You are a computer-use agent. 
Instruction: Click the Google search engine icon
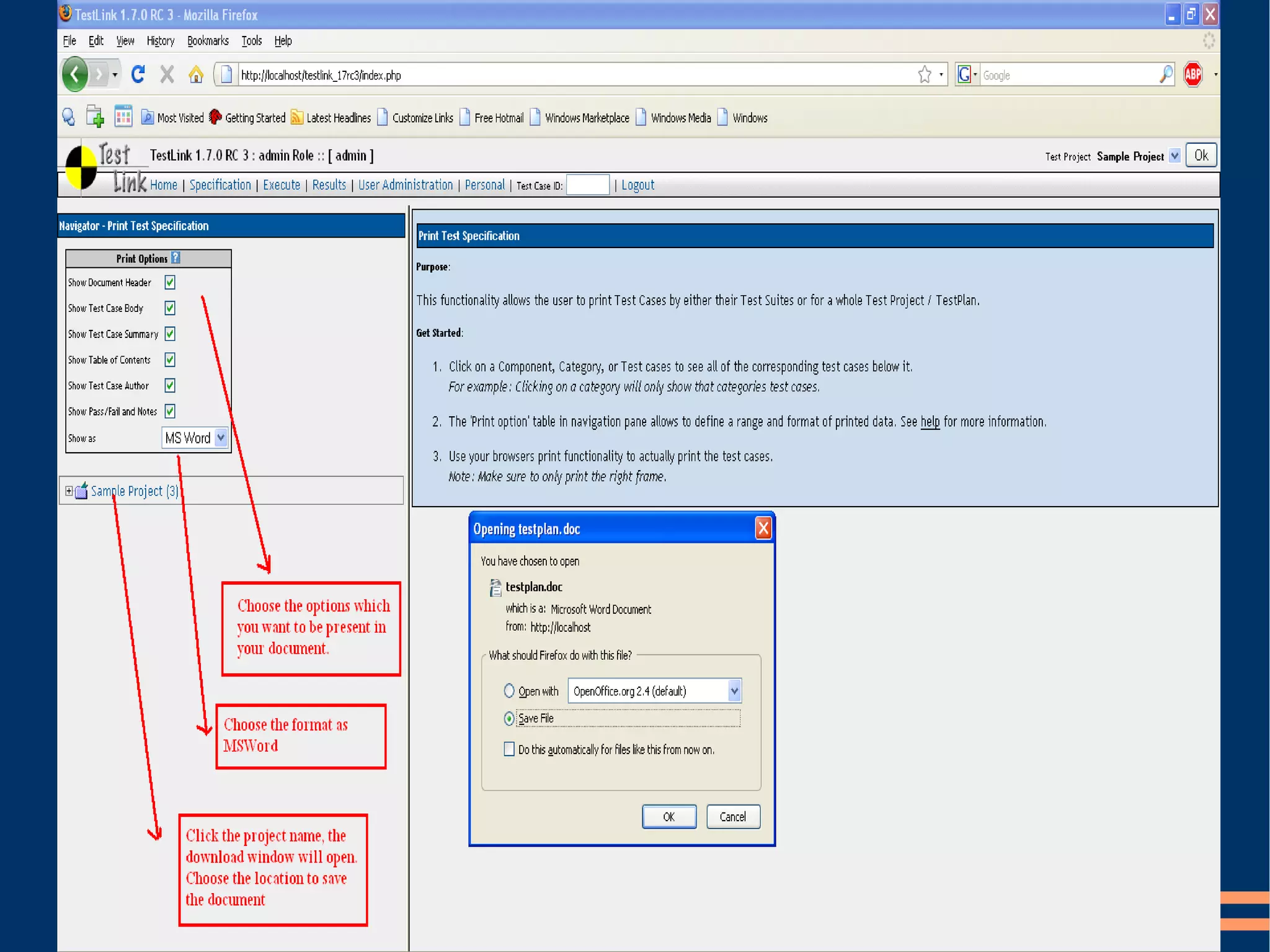click(x=964, y=75)
